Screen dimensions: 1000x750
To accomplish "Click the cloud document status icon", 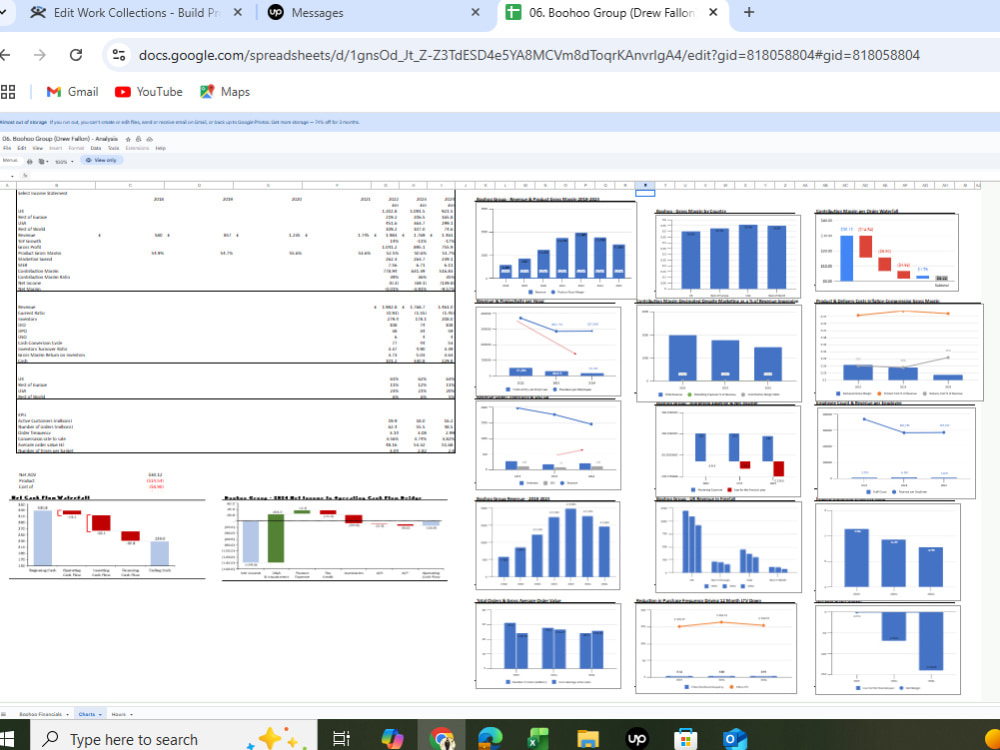I will pos(149,139).
